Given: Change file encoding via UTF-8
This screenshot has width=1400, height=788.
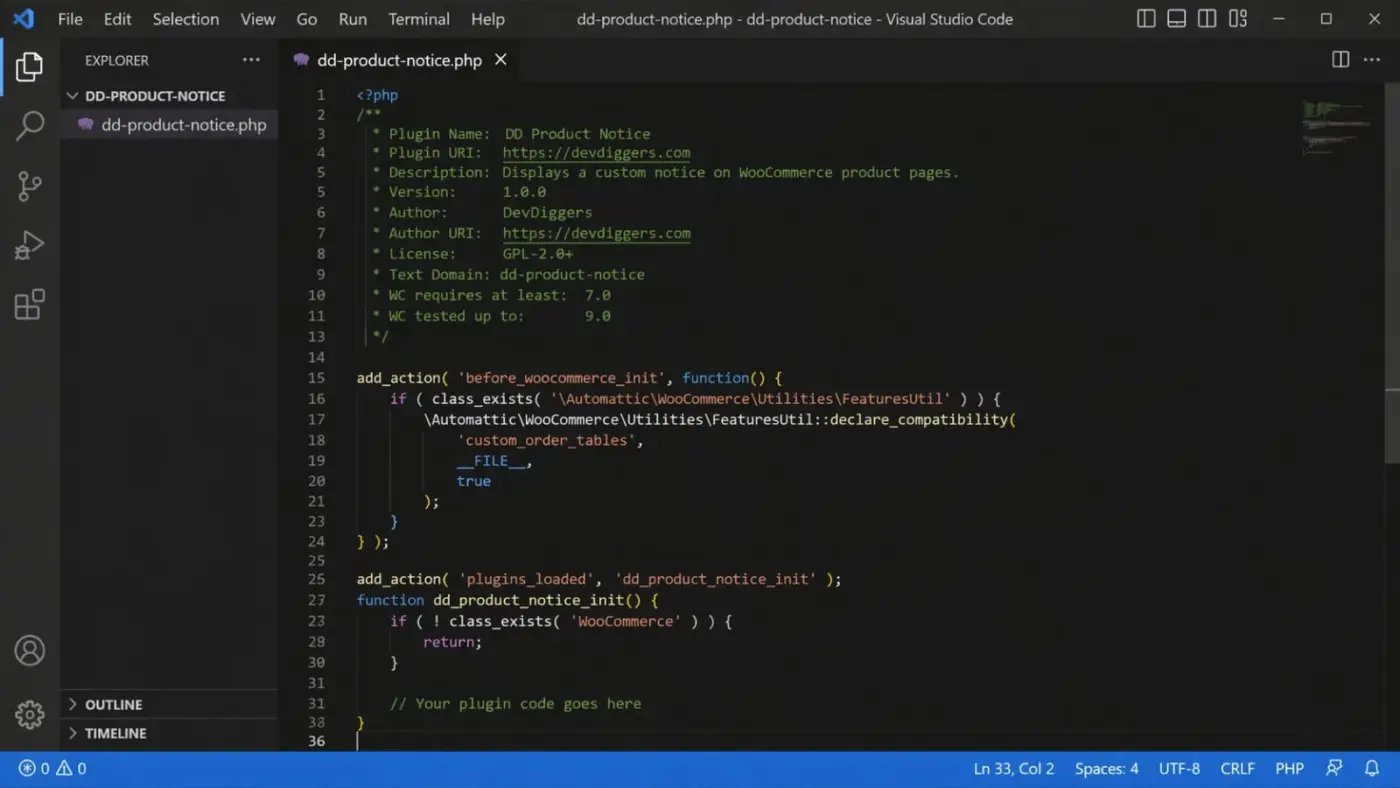Looking at the screenshot, I should (1179, 769).
